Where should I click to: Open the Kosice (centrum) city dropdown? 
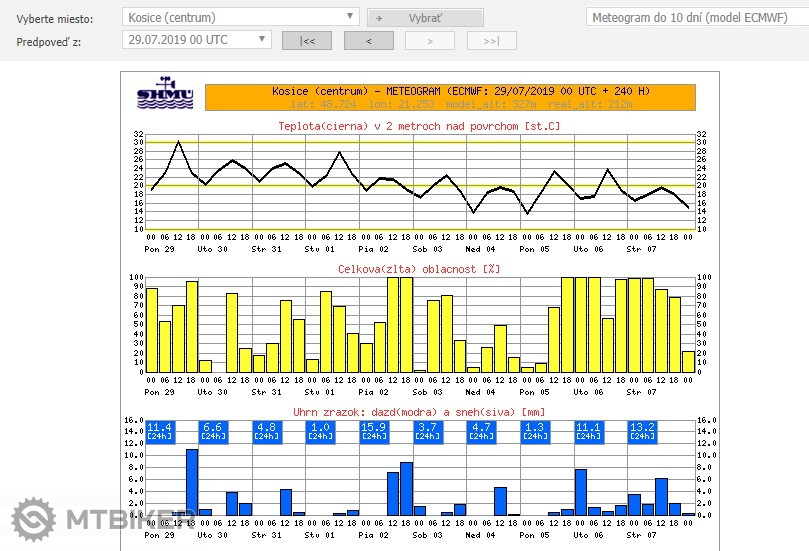pyautogui.click(x=240, y=17)
